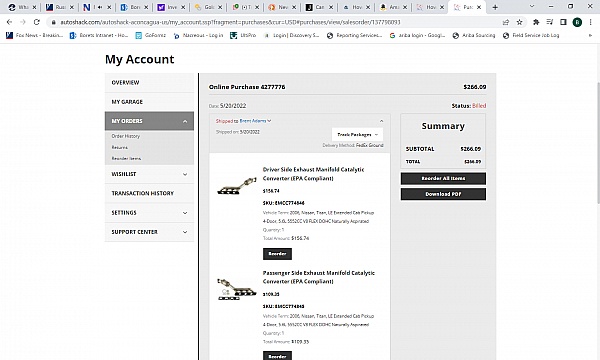
Task: Switch to the 'Inv' tab
Action: 171,7
